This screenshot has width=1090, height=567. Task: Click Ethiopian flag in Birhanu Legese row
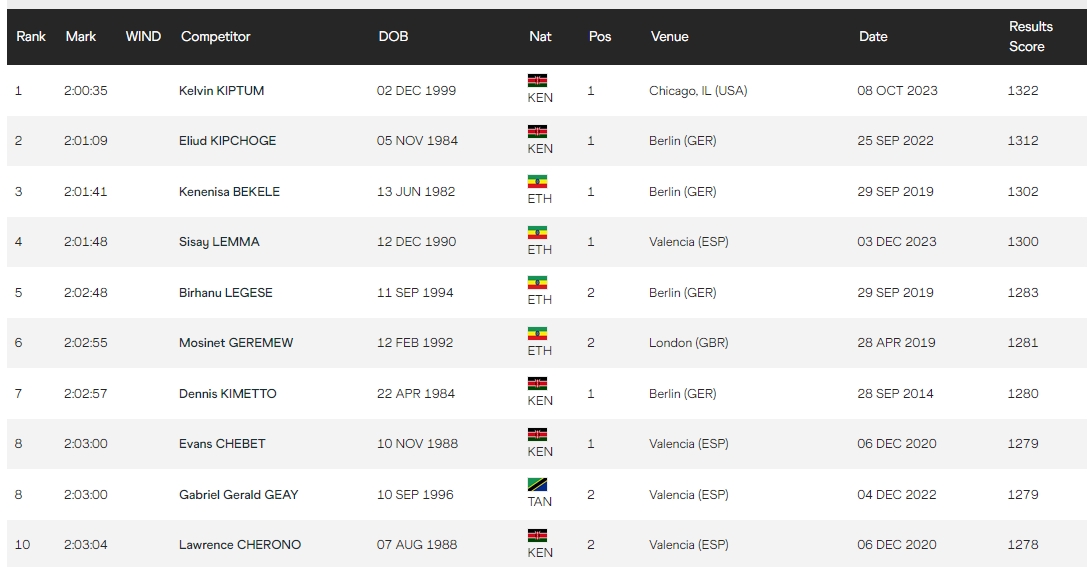click(537, 283)
